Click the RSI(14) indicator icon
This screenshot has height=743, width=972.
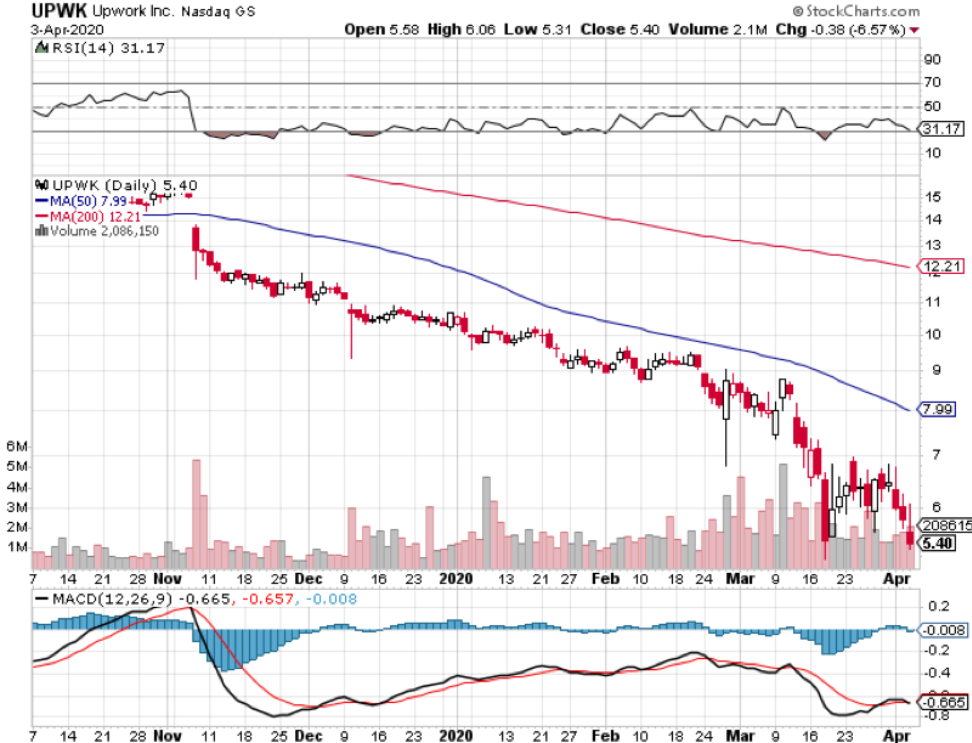pos(42,48)
